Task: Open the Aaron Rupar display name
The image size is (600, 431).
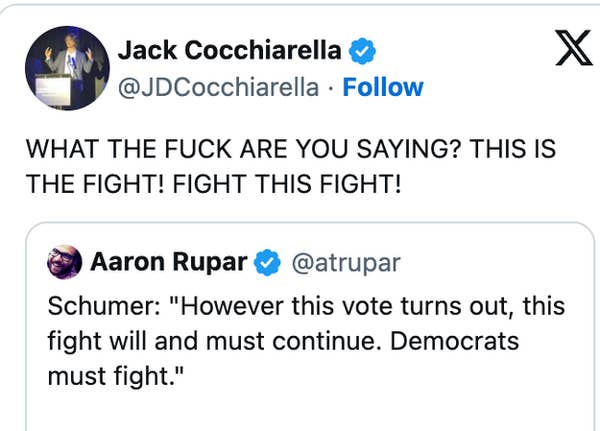Action: 170,263
